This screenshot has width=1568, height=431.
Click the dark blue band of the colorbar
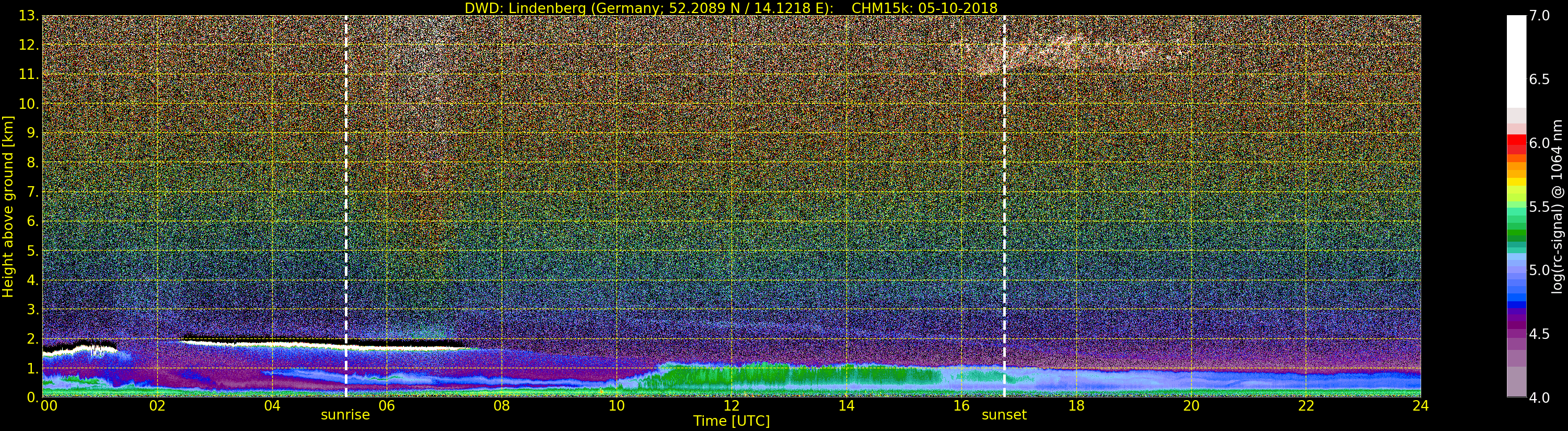coord(1516,305)
